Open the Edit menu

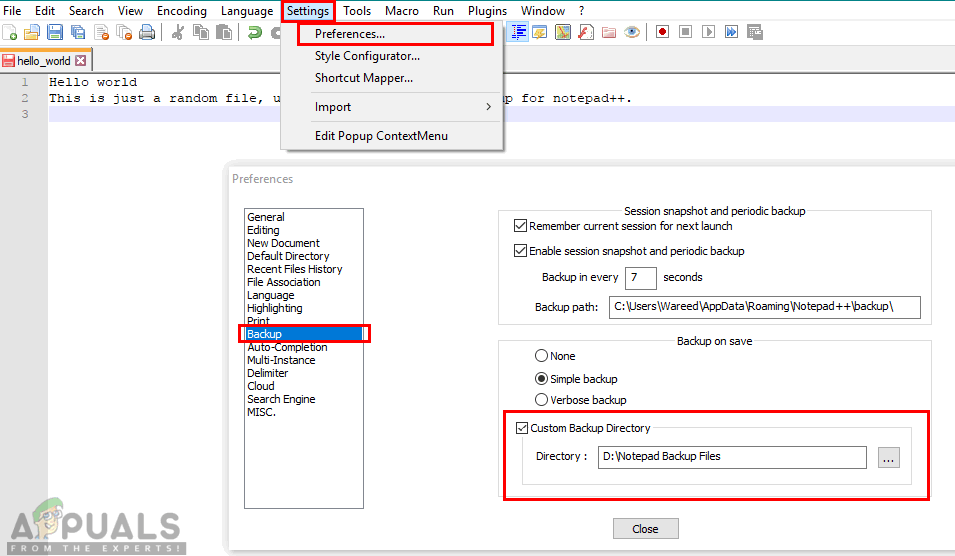[44, 11]
